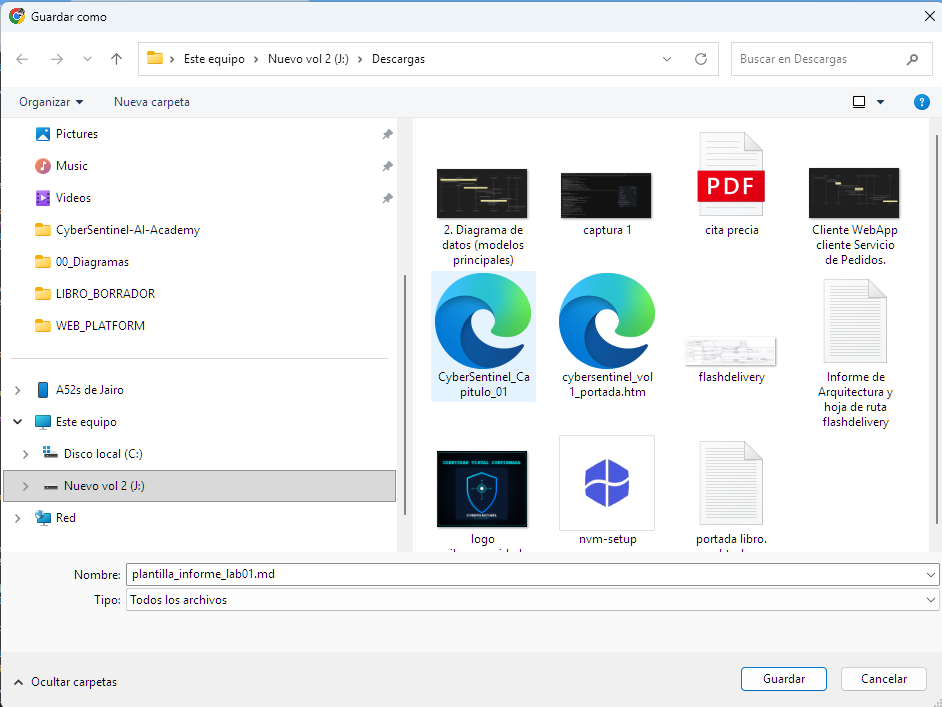Select cybersentinel_vol1_portada.htm Edge file
The height and width of the screenshot is (707, 942).
(x=607, y=322)
